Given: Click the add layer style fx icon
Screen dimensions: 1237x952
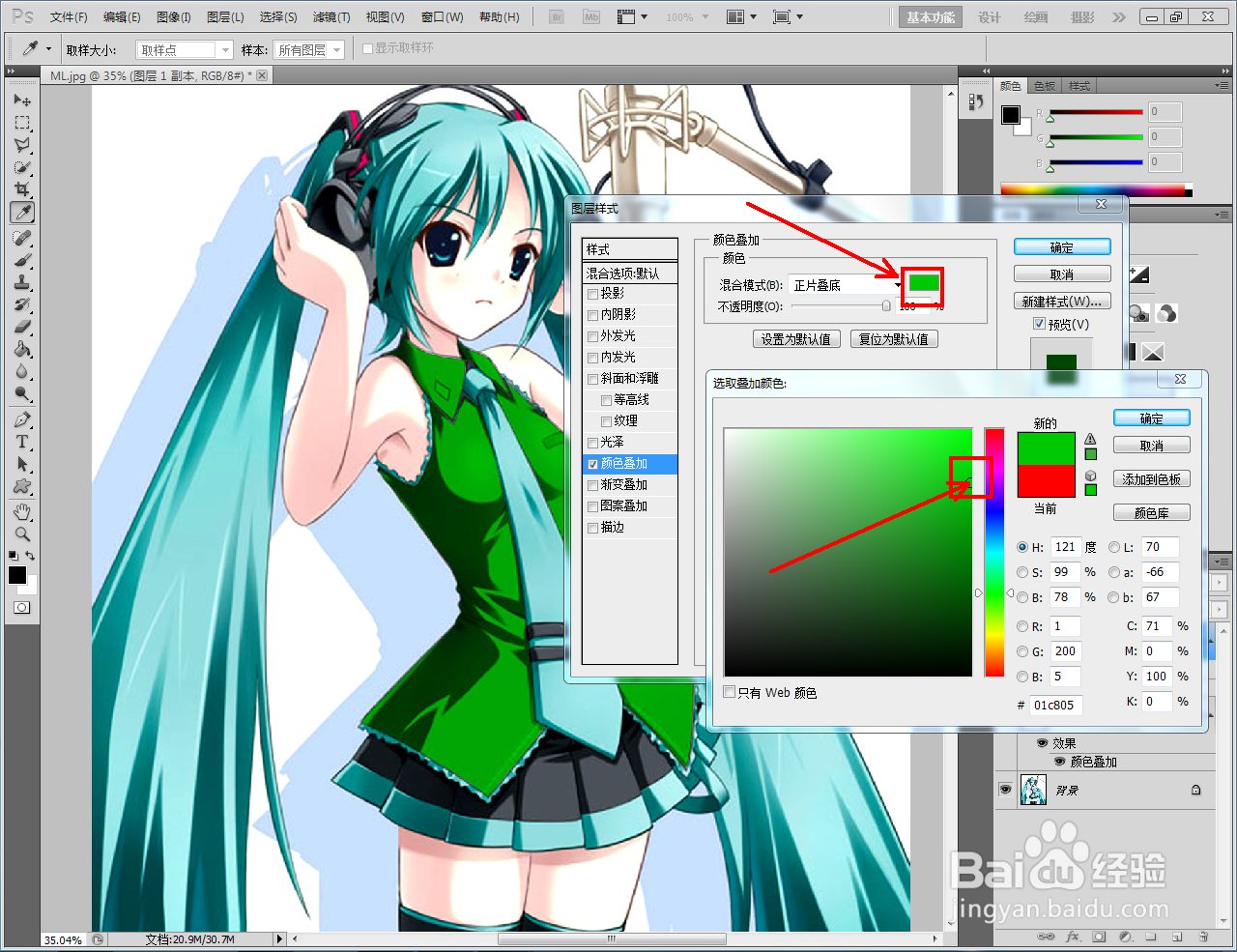Looking at the screenshot, I should coord(1073,937).
